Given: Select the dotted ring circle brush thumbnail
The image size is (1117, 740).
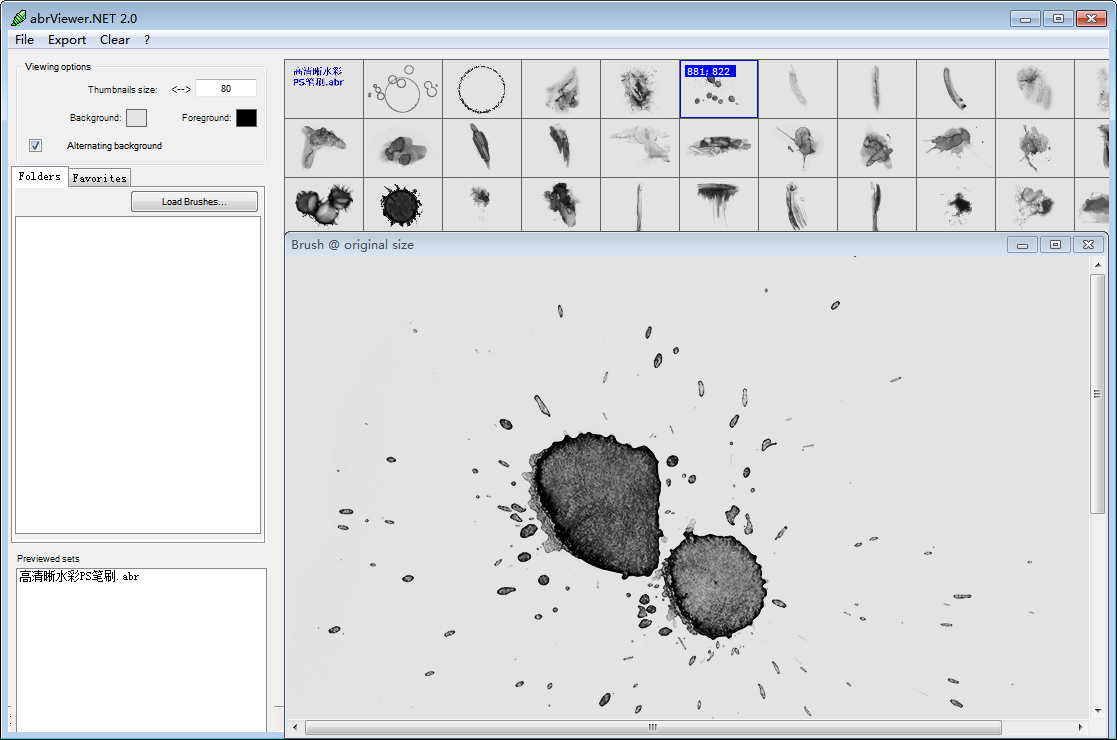Looking at the screenshot, I should click(482, 89).
